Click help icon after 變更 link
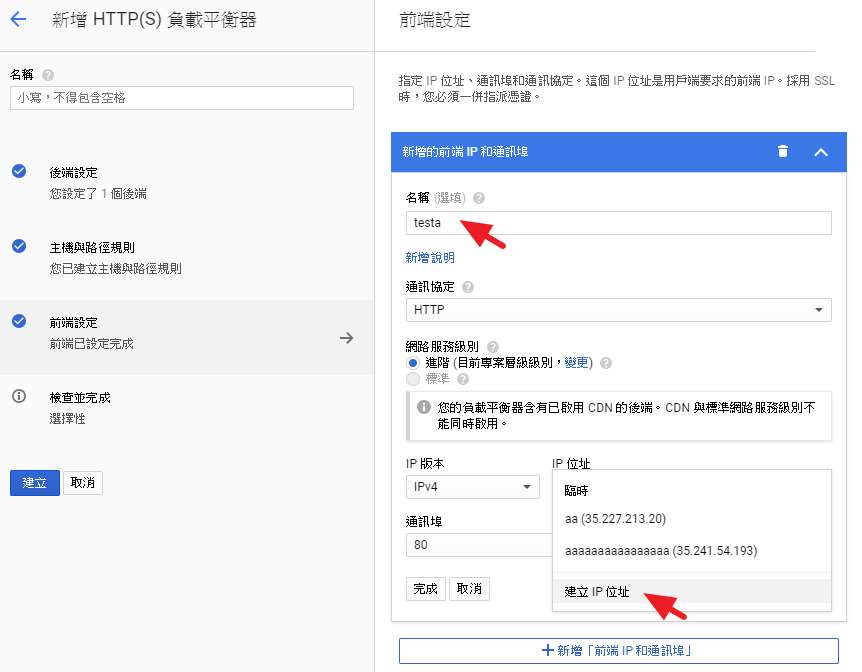 point(606,363)
